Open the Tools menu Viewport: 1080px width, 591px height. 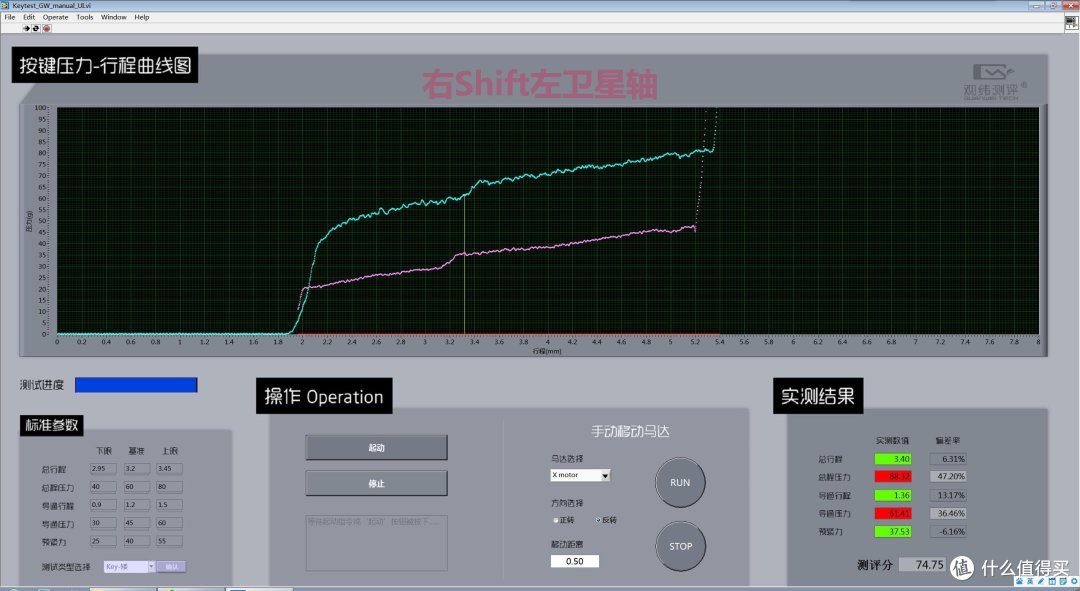pos(85,17)
